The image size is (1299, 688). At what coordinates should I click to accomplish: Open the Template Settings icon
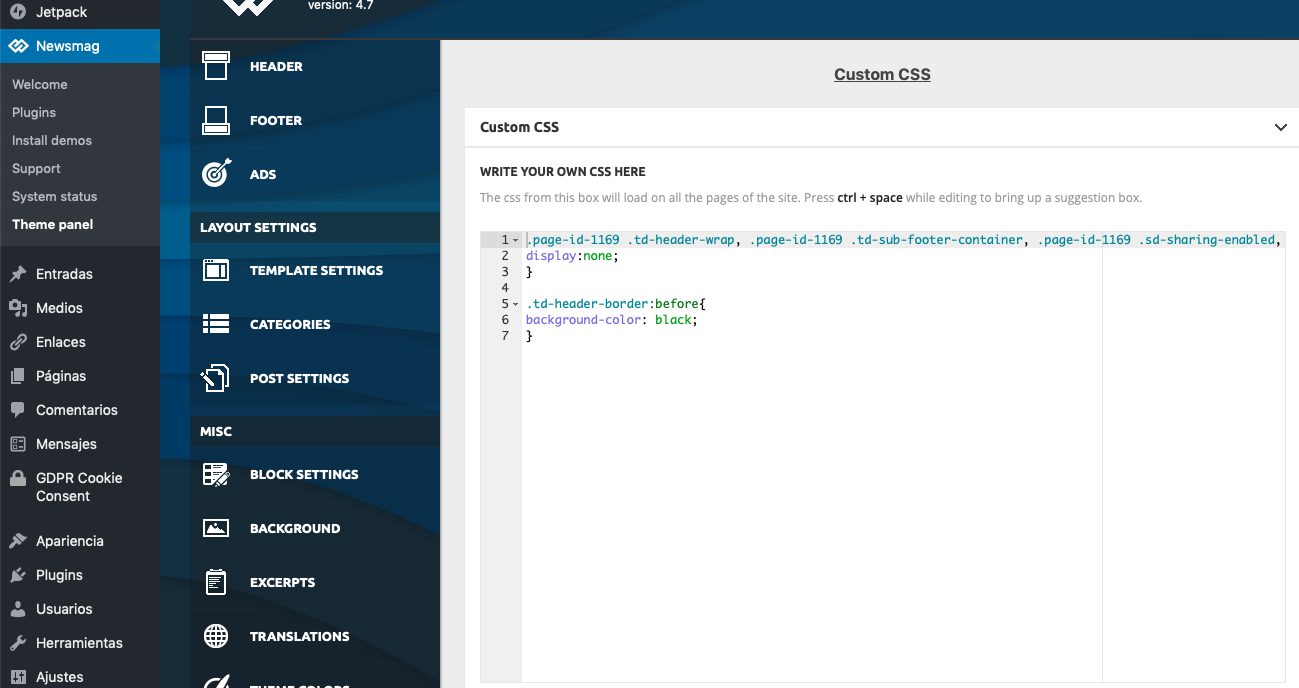coord(216,270)
